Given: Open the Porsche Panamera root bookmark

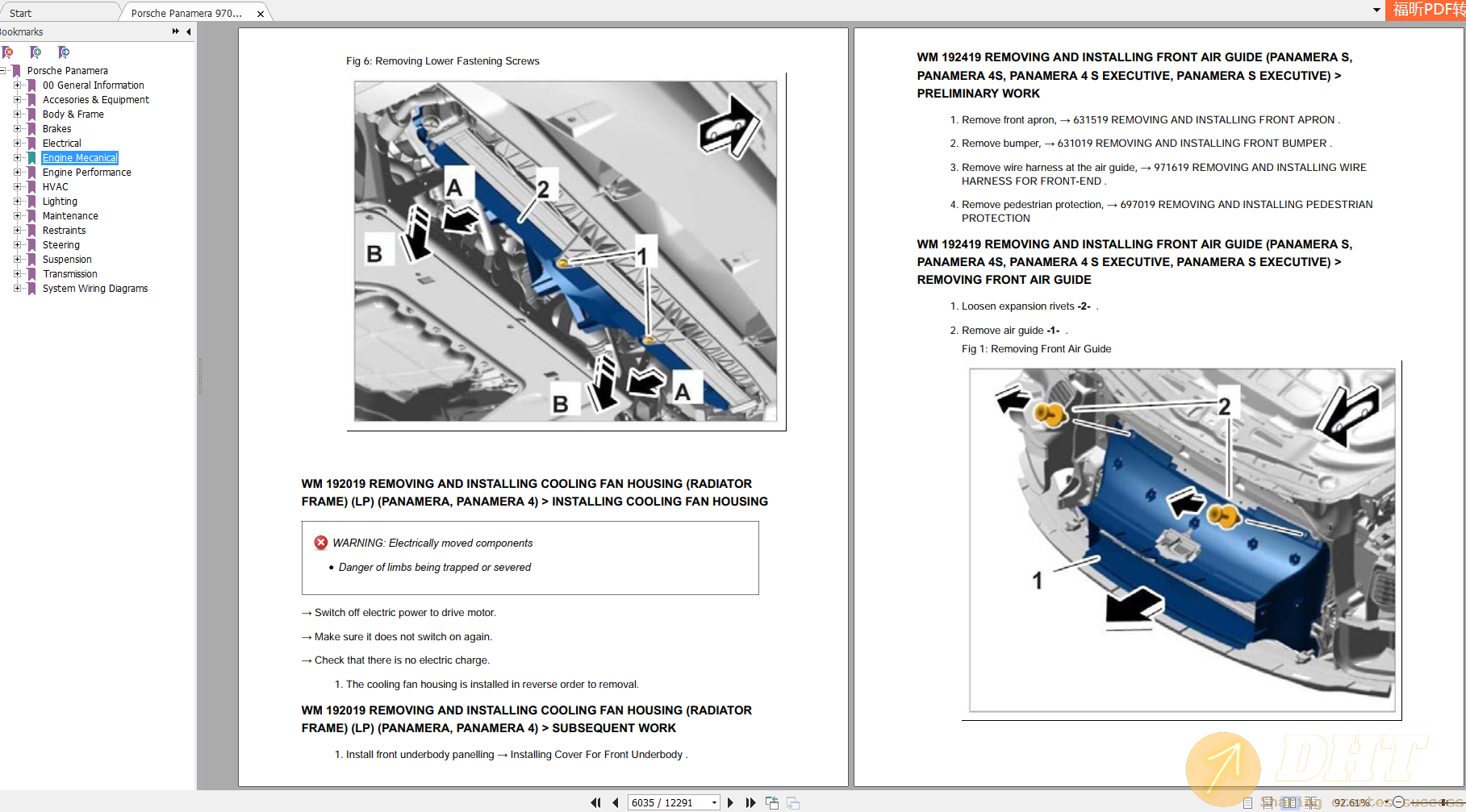Looking at the screenshot, I should click(x=67, y=71).
